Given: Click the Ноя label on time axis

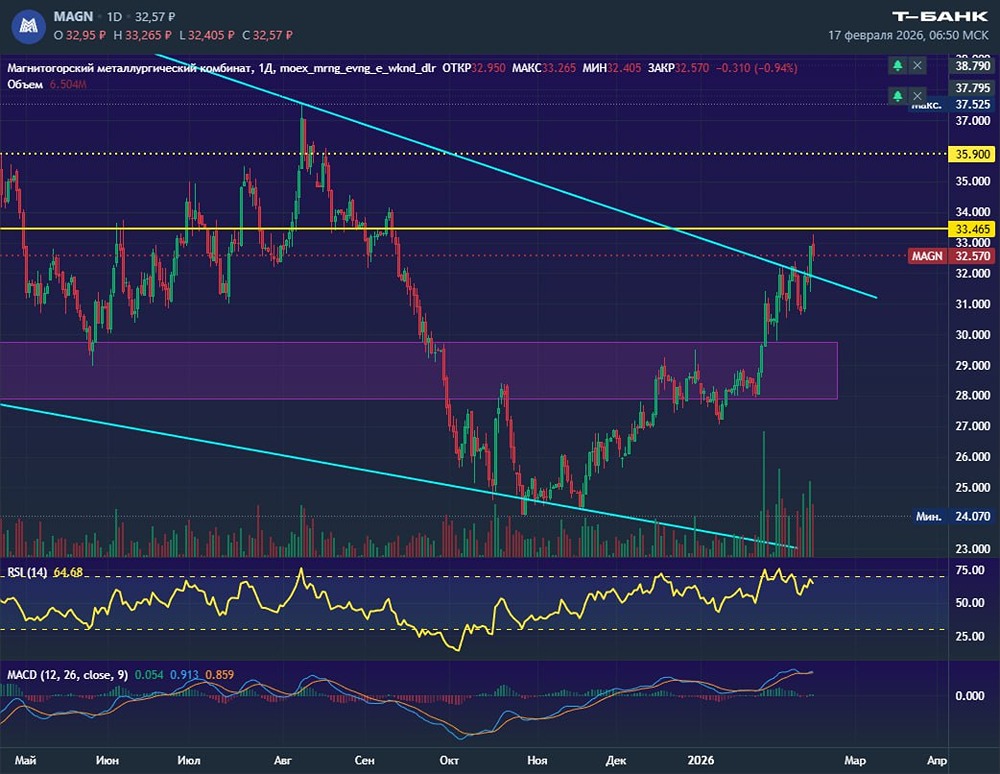Looking at the screenshot, I should tap(537, 760).
